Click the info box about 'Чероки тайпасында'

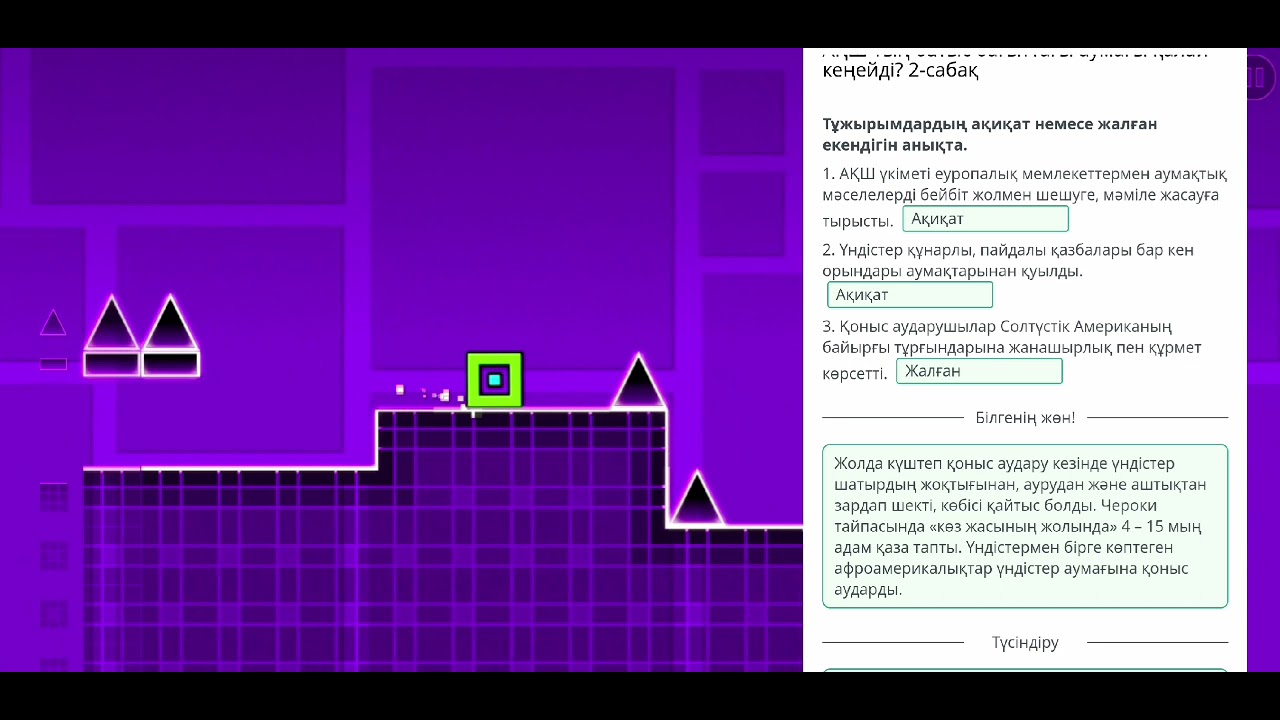1025,526
